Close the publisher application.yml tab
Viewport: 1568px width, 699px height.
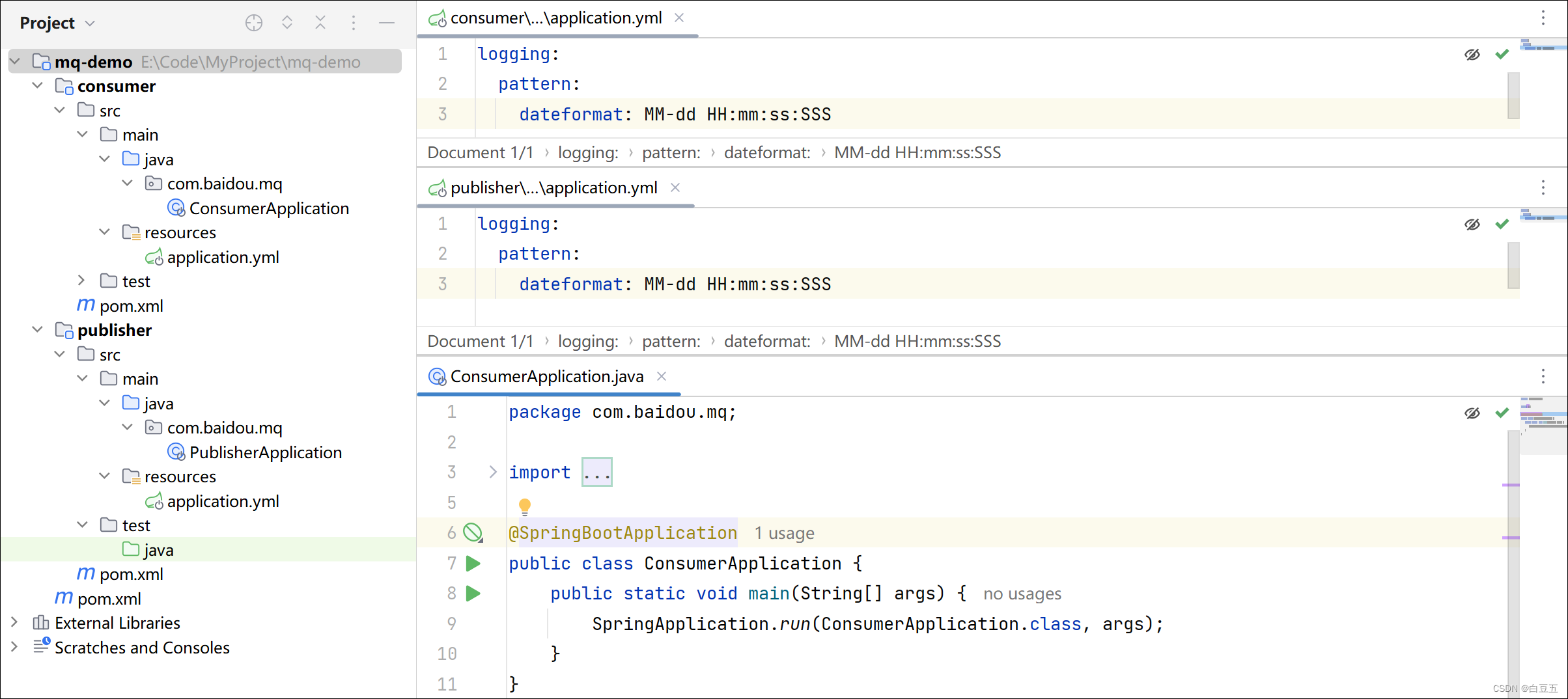coord(675,187)
